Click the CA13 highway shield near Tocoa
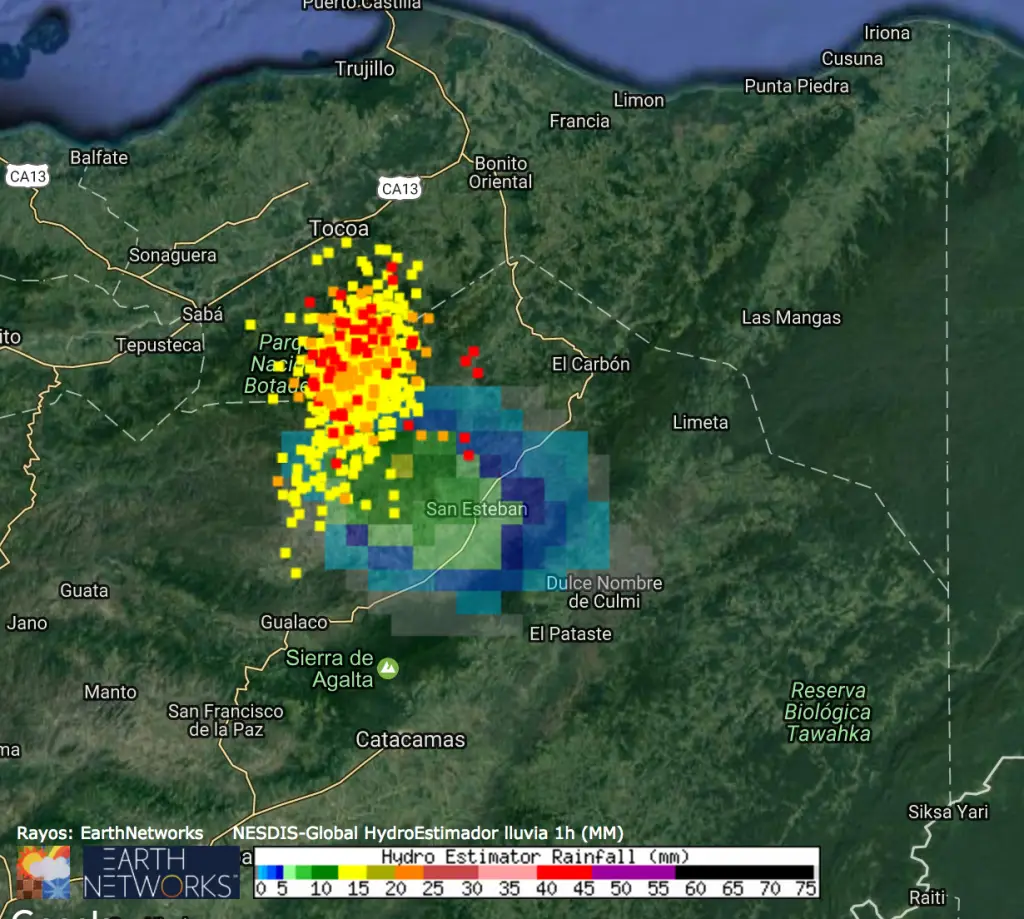Image resolution: width=1024 pixels, height=919 pixels. pos(399,188)
